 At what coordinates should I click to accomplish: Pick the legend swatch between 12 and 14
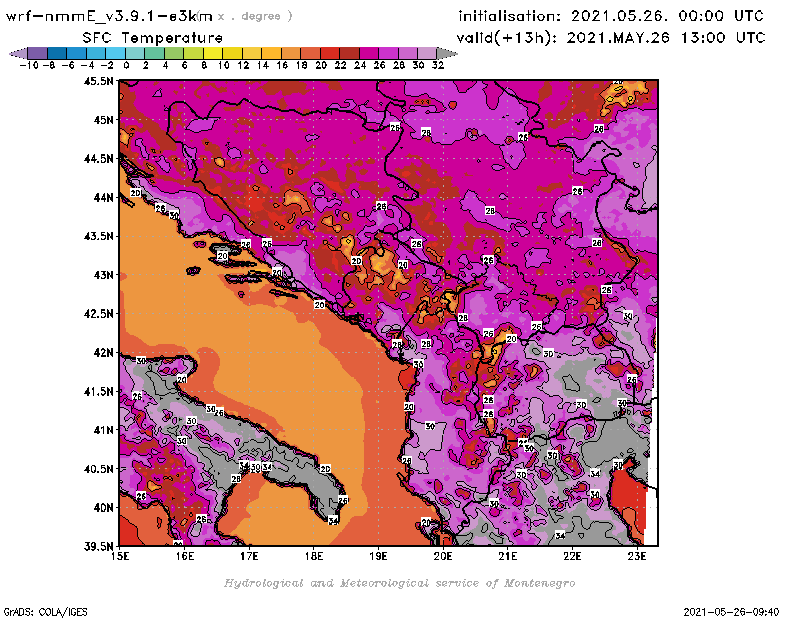point(252,54)
